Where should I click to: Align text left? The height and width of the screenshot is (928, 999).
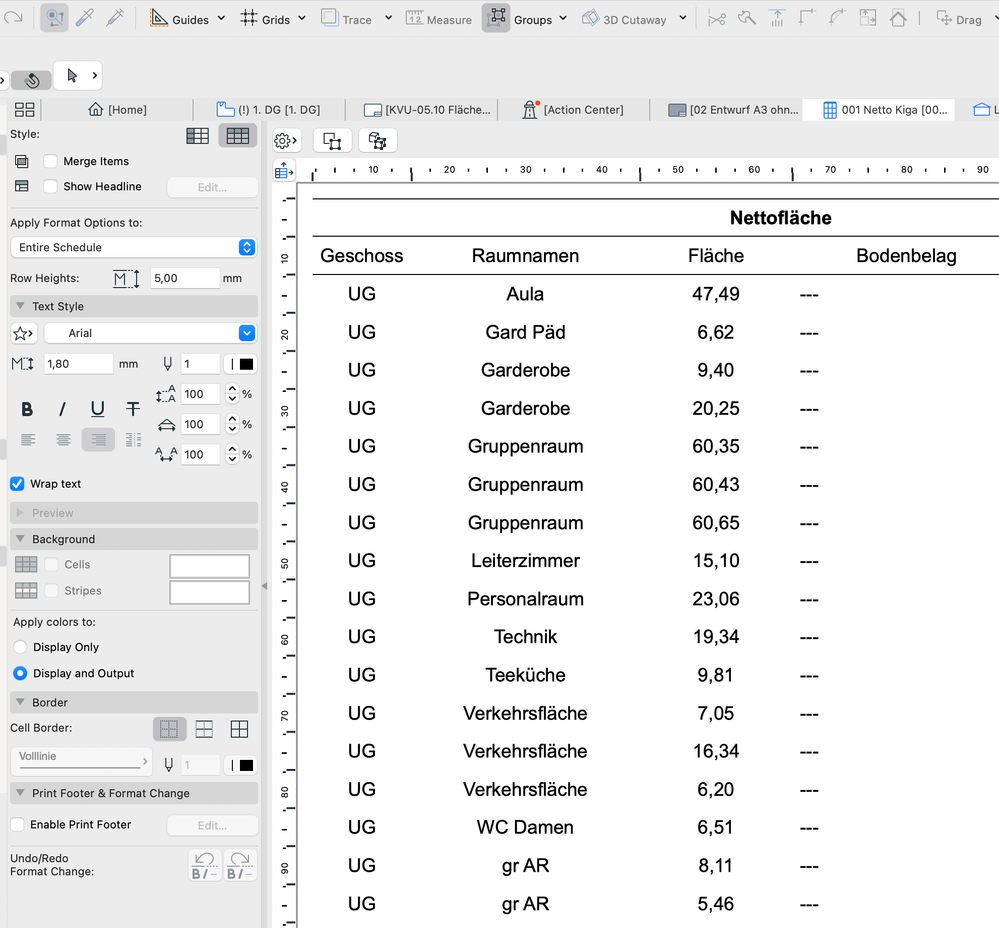click(28, 439)
